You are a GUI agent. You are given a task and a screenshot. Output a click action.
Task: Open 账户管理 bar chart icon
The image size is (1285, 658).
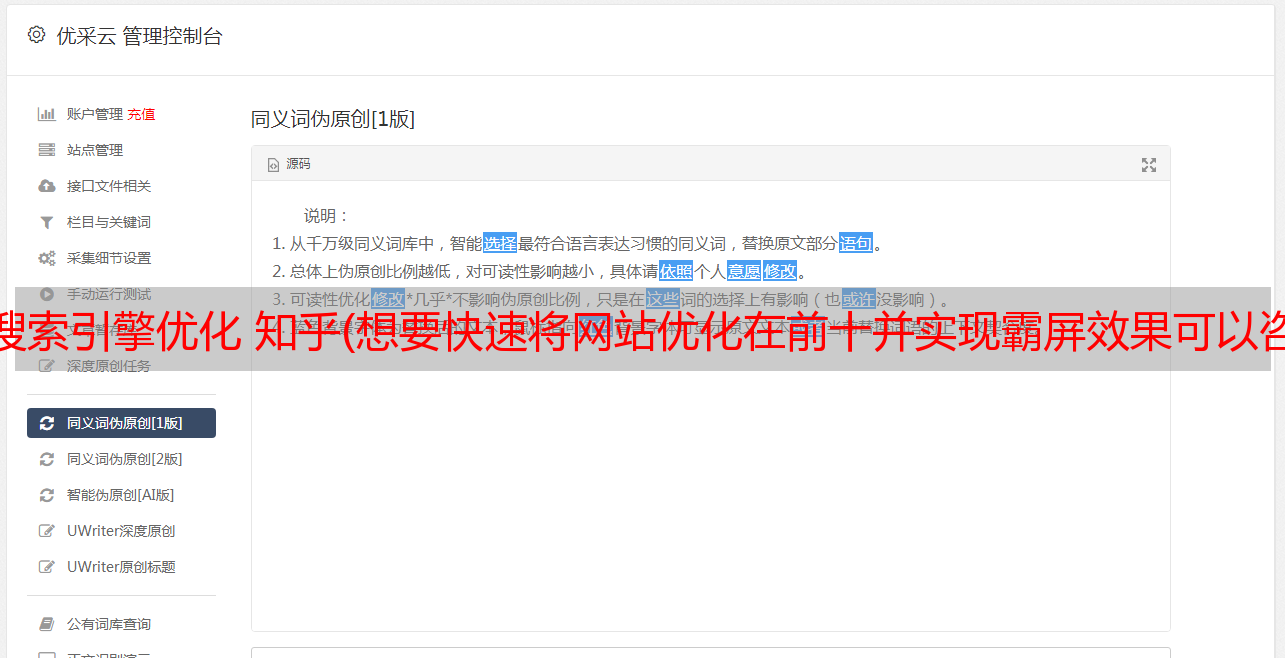click(x=46, y=114)
